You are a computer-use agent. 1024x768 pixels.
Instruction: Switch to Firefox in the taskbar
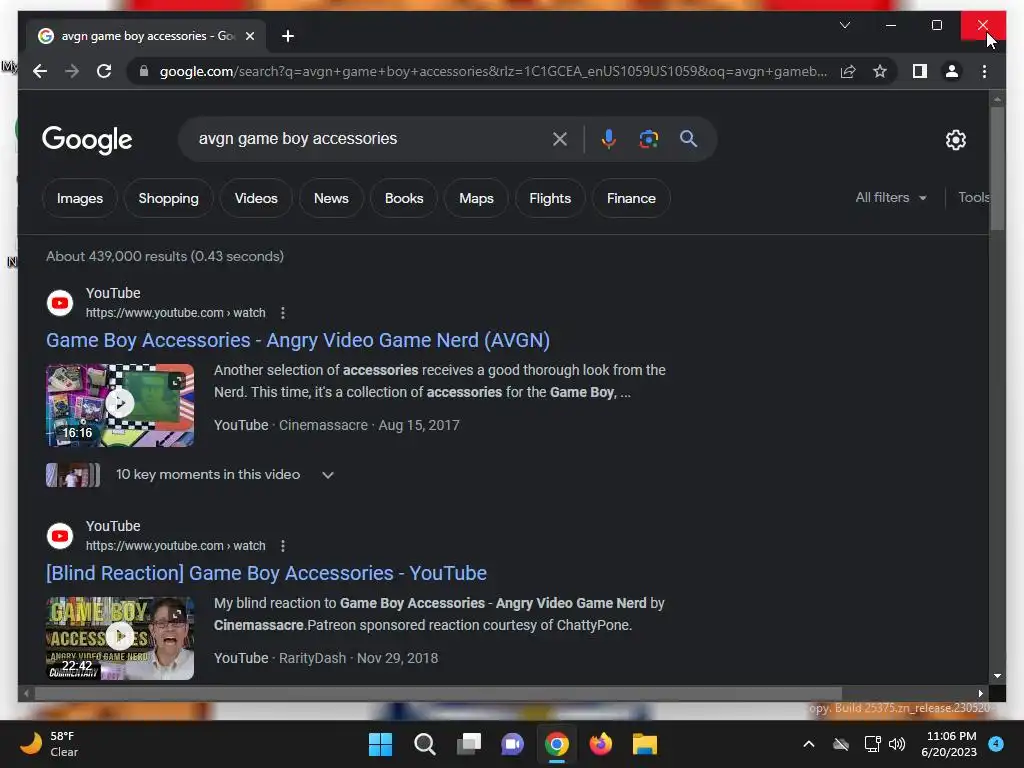click(600, 744)
